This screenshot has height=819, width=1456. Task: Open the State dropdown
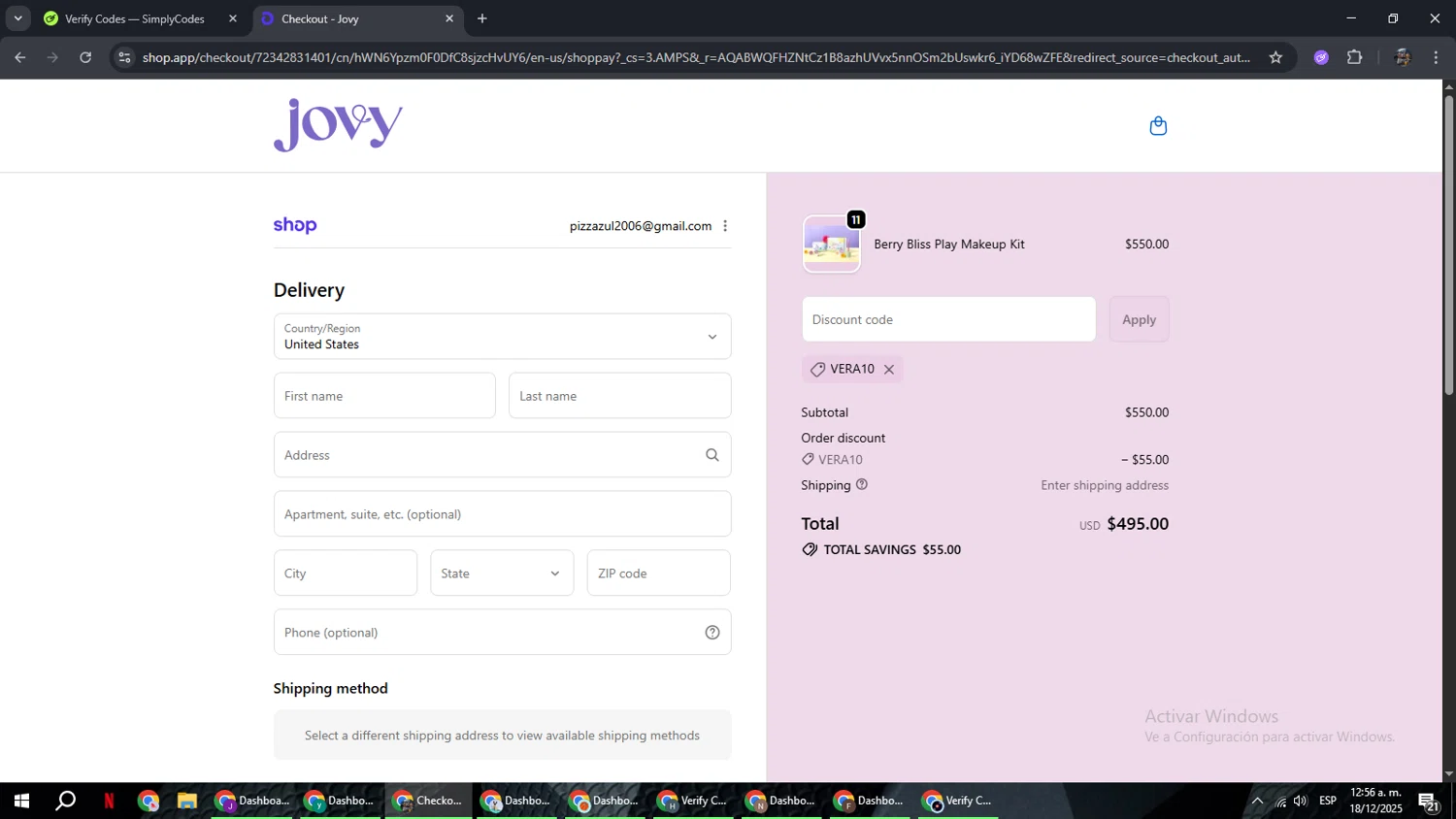(x=502, y=573)
